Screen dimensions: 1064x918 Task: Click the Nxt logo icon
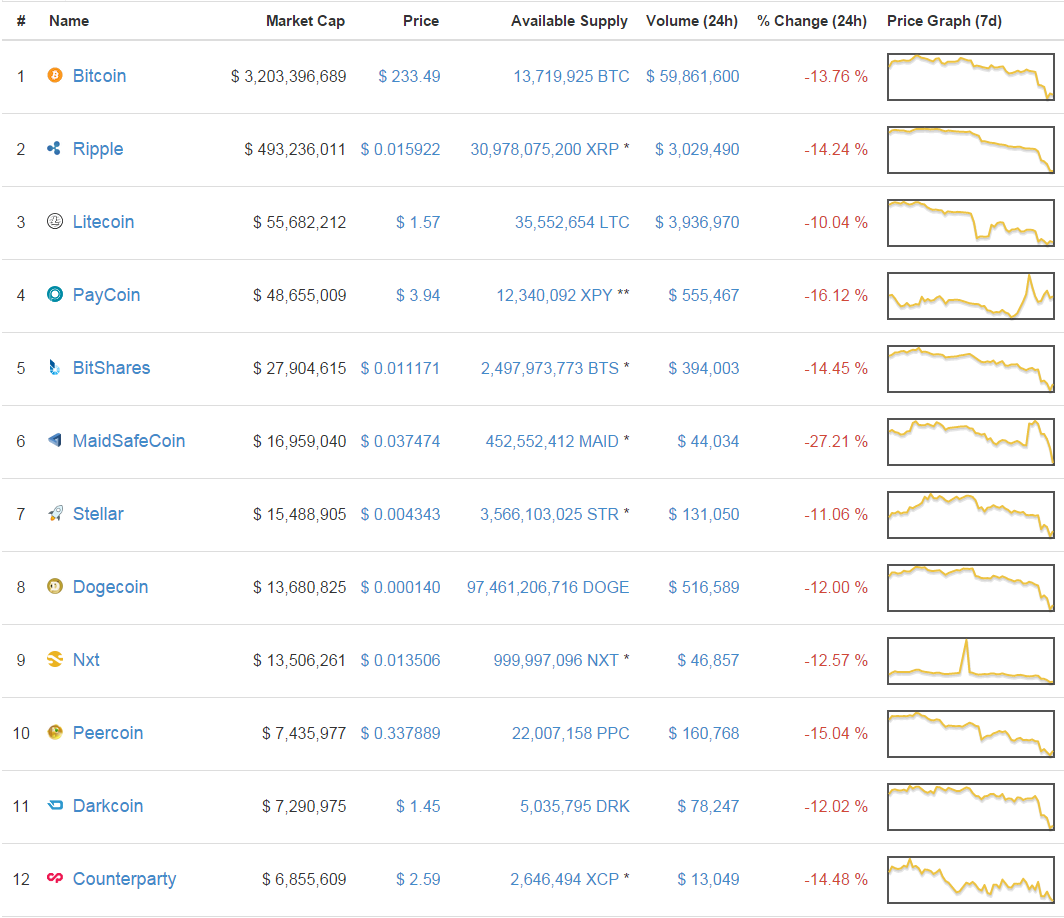(x=55, y=659)
